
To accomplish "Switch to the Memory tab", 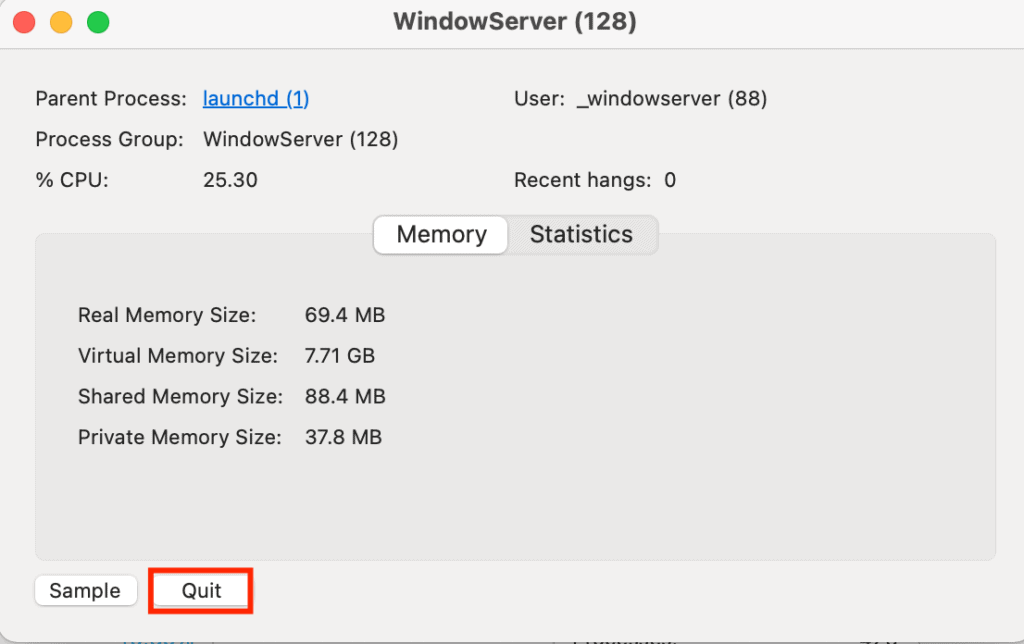I will point(441,235).
